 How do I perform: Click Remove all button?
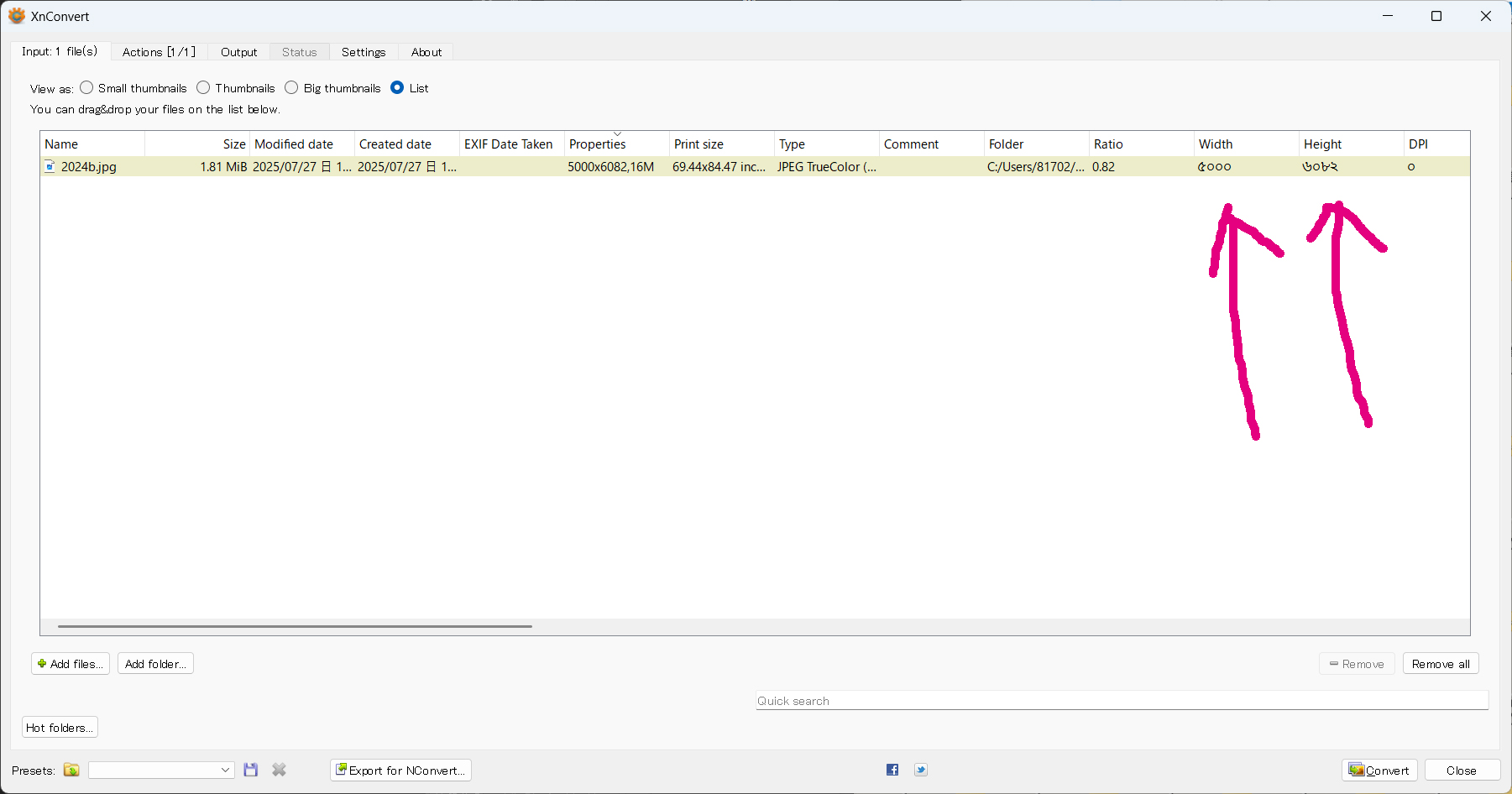click(x=1441, y=663)
